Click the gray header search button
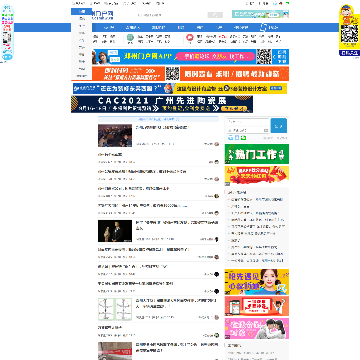Viewport: 360px width, 360px height. (215, 15)
